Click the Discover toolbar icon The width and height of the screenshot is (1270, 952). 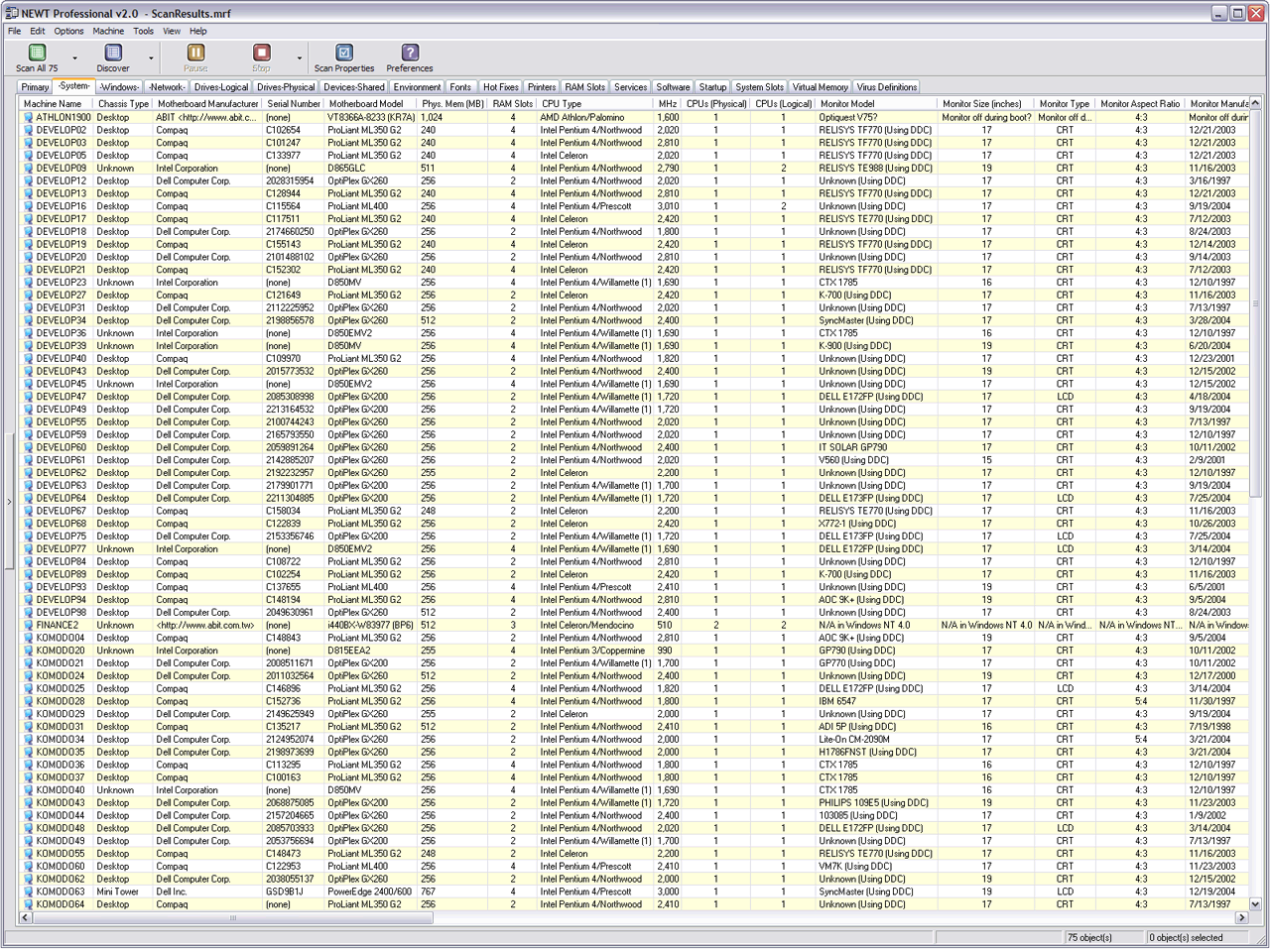pyautogui.click(x=113, y=54)
